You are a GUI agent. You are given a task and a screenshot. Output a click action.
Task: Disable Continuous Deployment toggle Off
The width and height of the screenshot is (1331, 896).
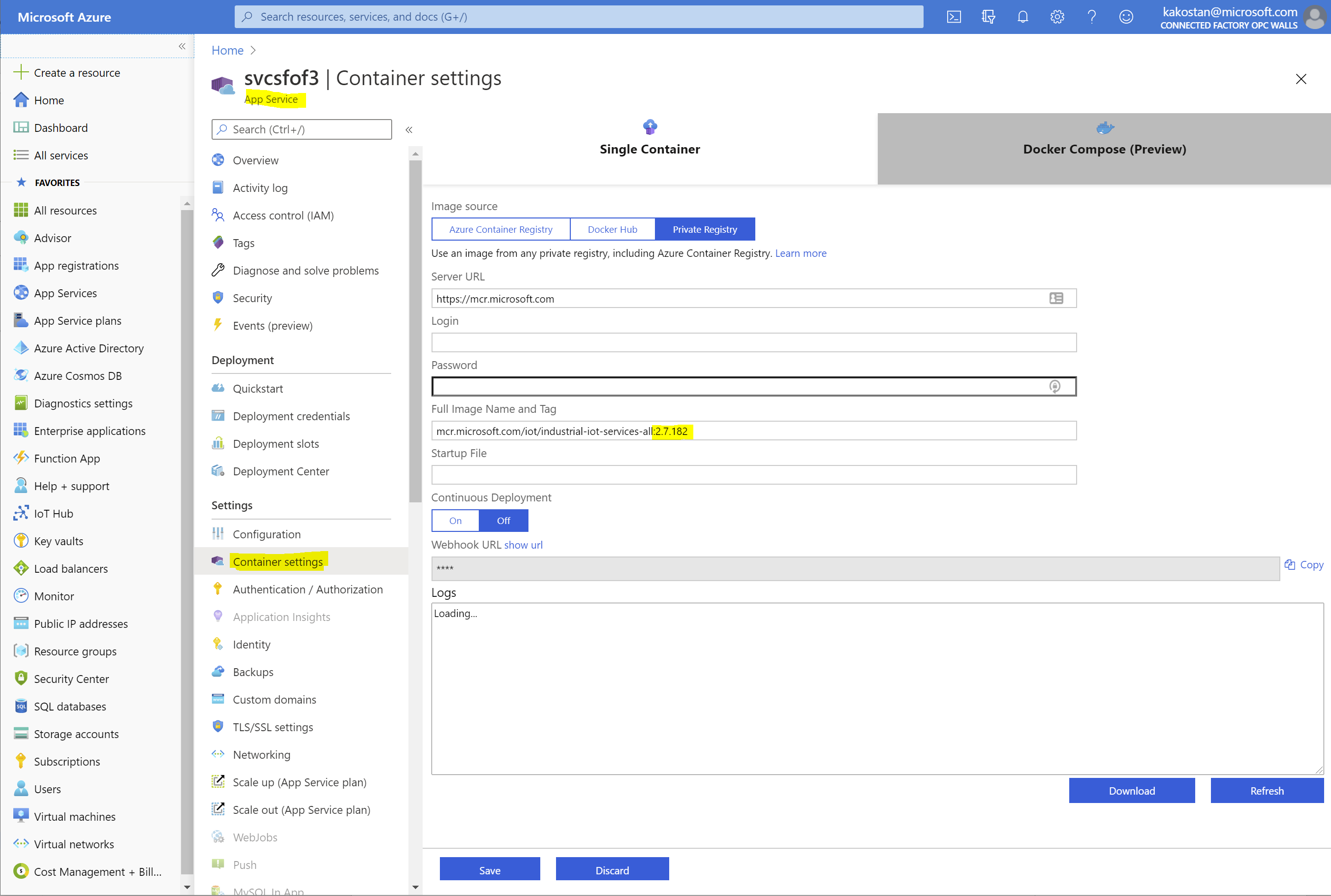[x=503, y=519]
